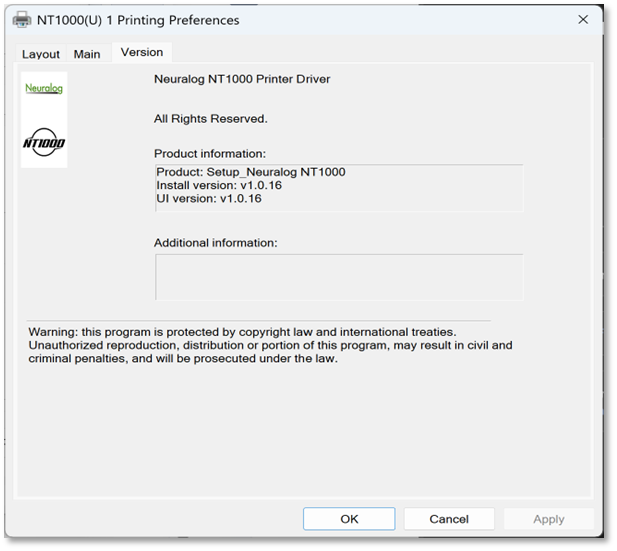Close the Printing Preferences dialog

tap(583, 20)
